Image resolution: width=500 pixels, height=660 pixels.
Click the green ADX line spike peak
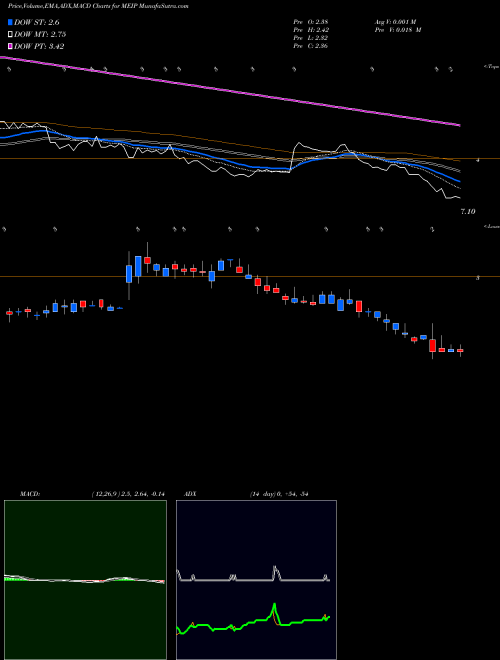click(x=274, y=605)
